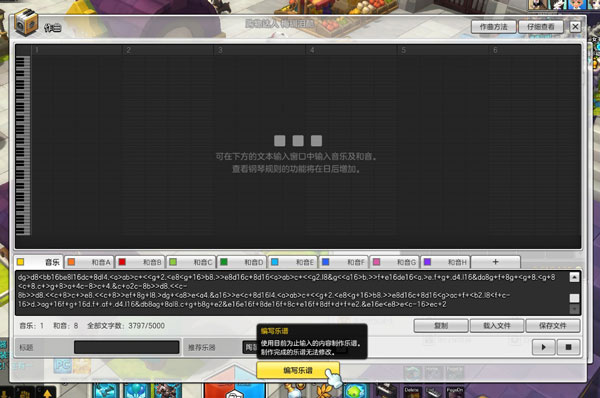Click measure marker 1 in the piano roll
Screen dimensions: 600x398
click(x=37, y=50)
